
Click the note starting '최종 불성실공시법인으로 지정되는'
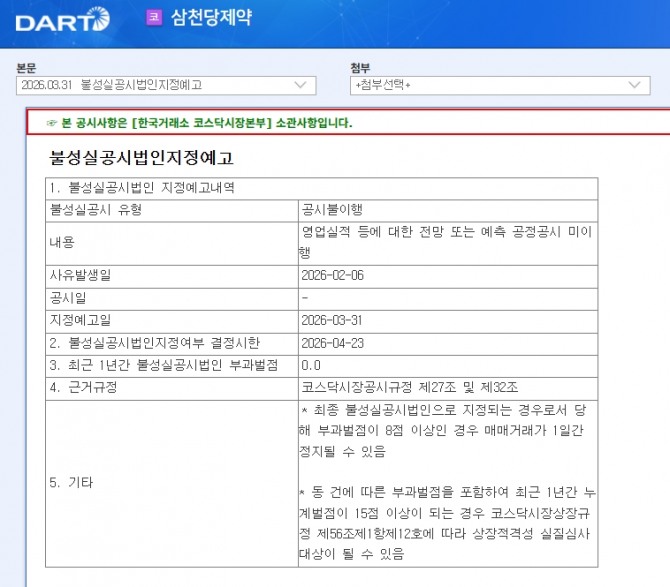(x=443, y=431)
